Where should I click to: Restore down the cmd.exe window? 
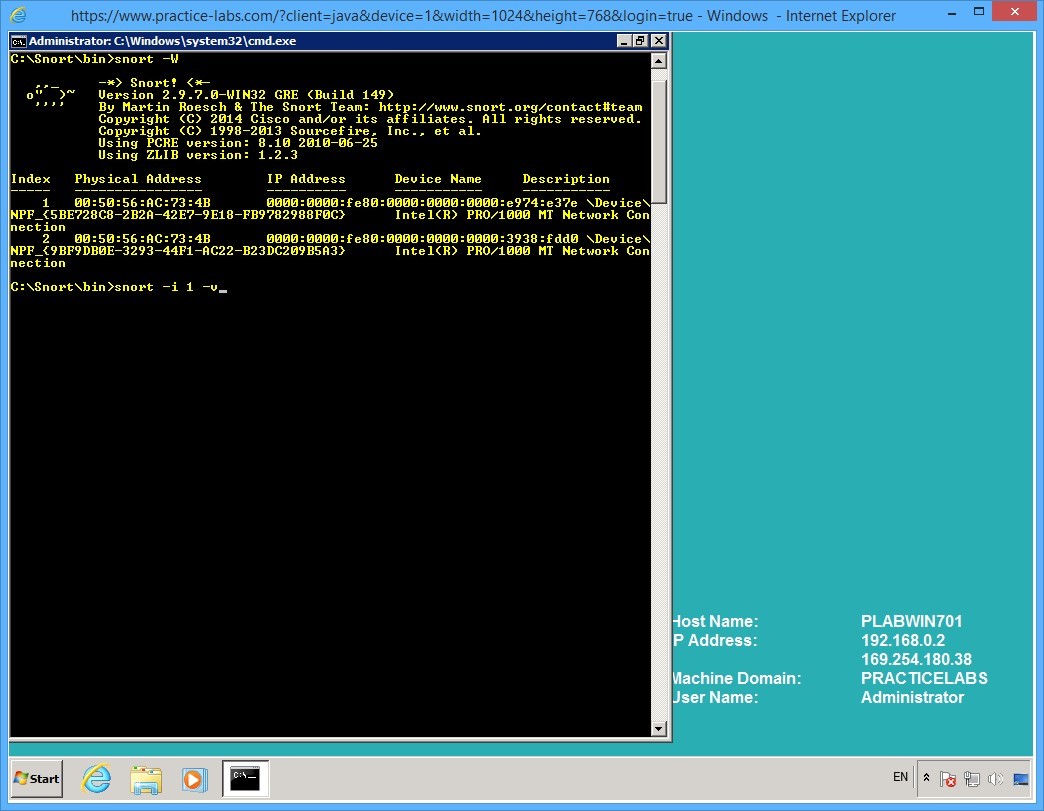click(x=641, y=41)
